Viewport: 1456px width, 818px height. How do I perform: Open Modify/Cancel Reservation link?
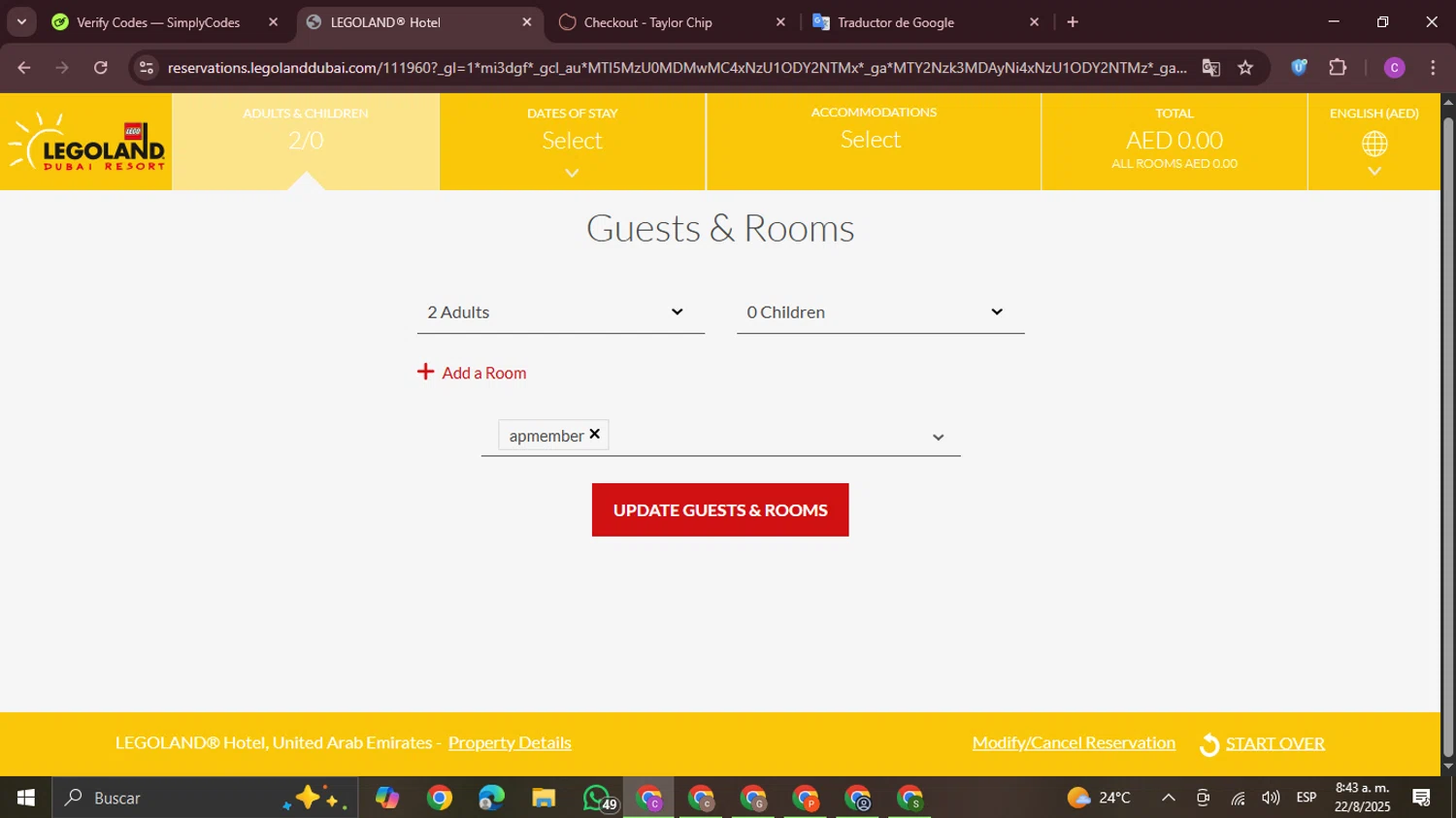click(1074, 743)
